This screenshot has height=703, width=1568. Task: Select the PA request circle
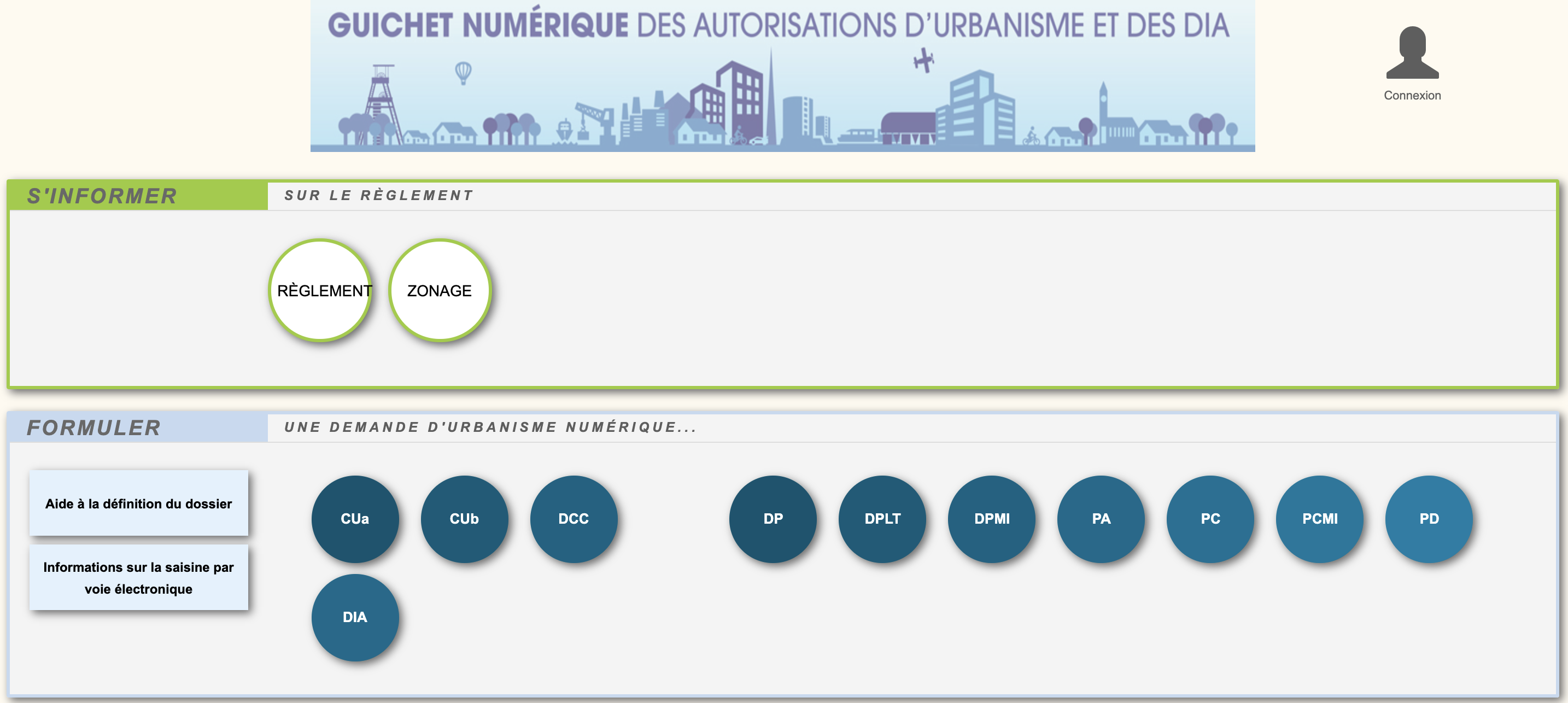[x=1101, y=519]
